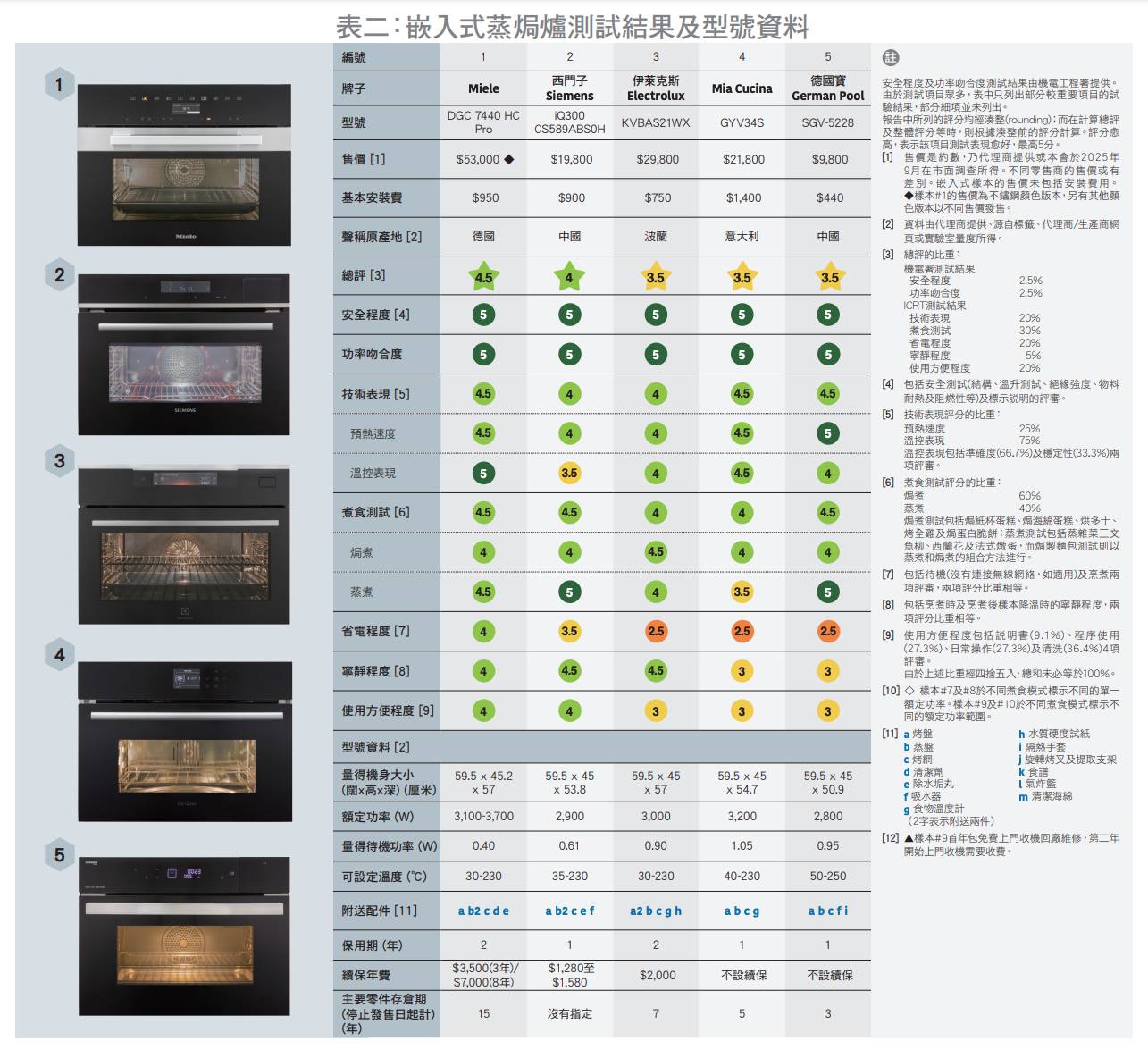Select the 總評 [3] row label
The height and width of the screenshot is (1058, 1148).
pyautogui.click(x=364, y=275)
